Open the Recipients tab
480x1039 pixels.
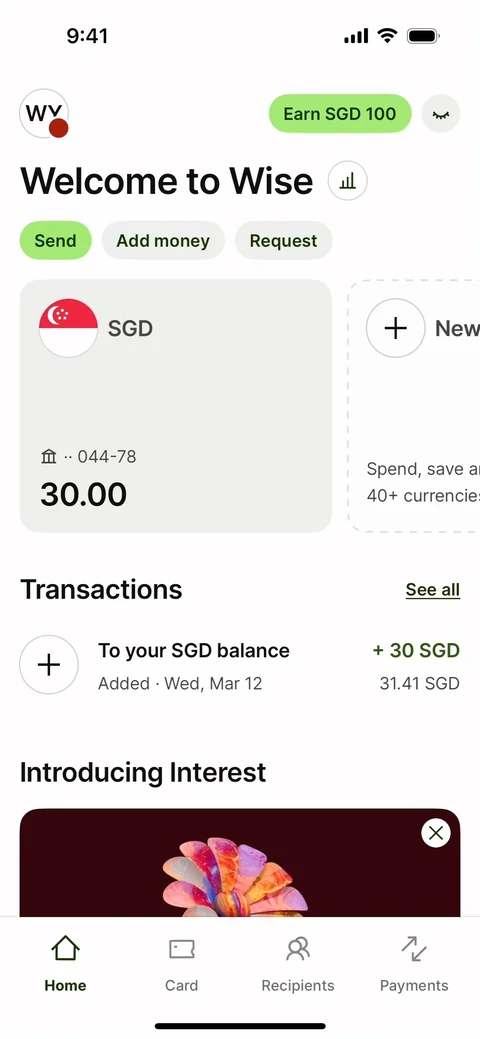pyautogui.click(x=298, y=964)
